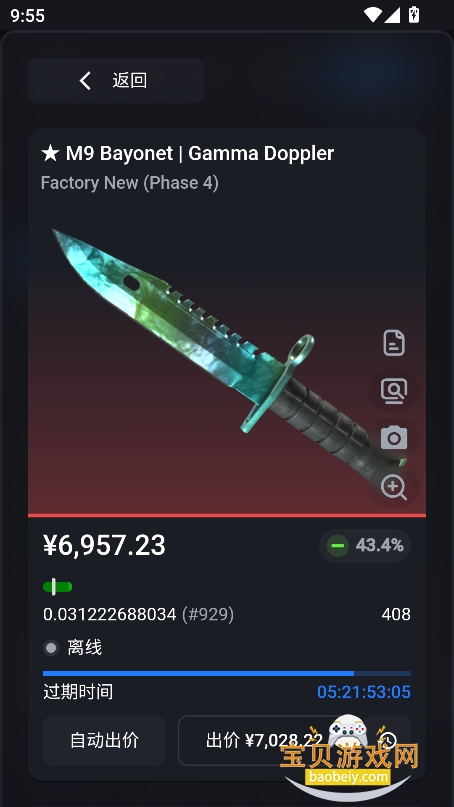
Task: Tap the M9 Bayonet knife image
Action: point(227,355)
